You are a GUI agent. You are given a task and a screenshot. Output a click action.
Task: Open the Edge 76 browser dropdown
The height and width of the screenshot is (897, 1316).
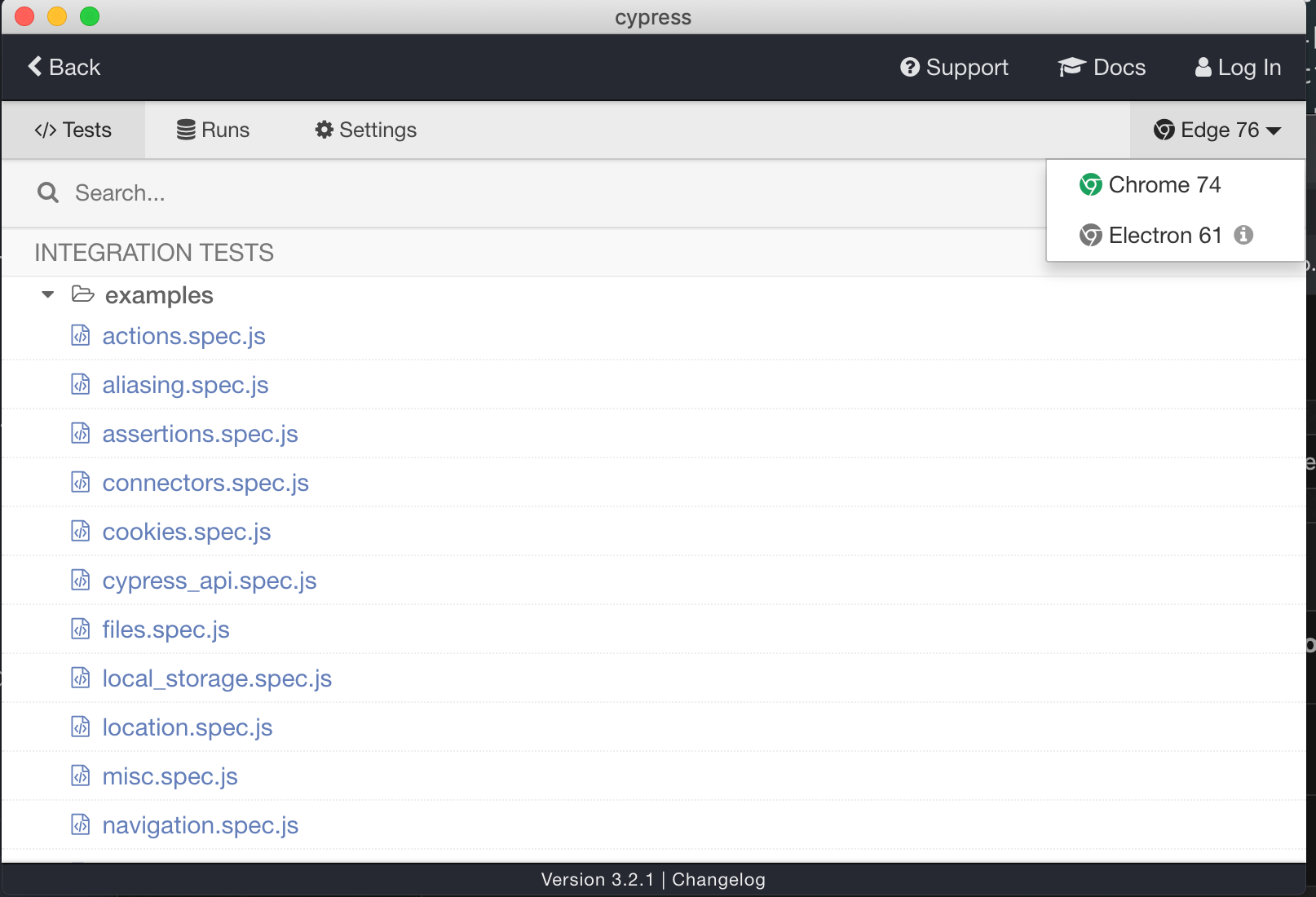point(1217,130)
